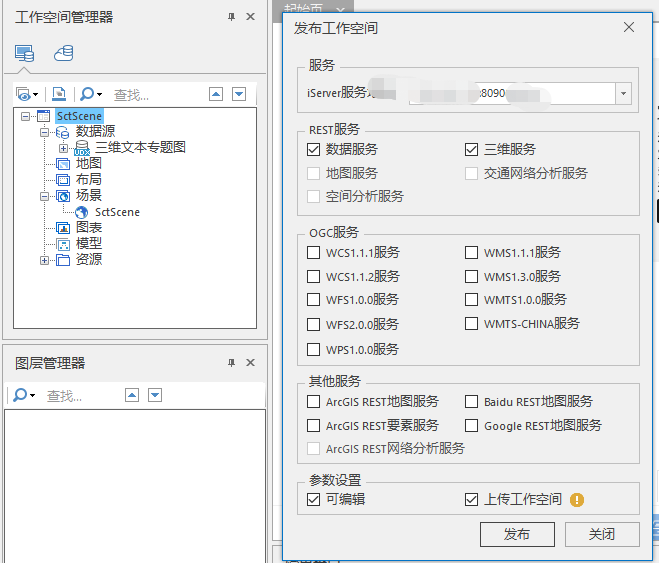Click the Layer Manager 查找 search field
Viewport: 659px width, 563px height.
(x=82, y=395)
